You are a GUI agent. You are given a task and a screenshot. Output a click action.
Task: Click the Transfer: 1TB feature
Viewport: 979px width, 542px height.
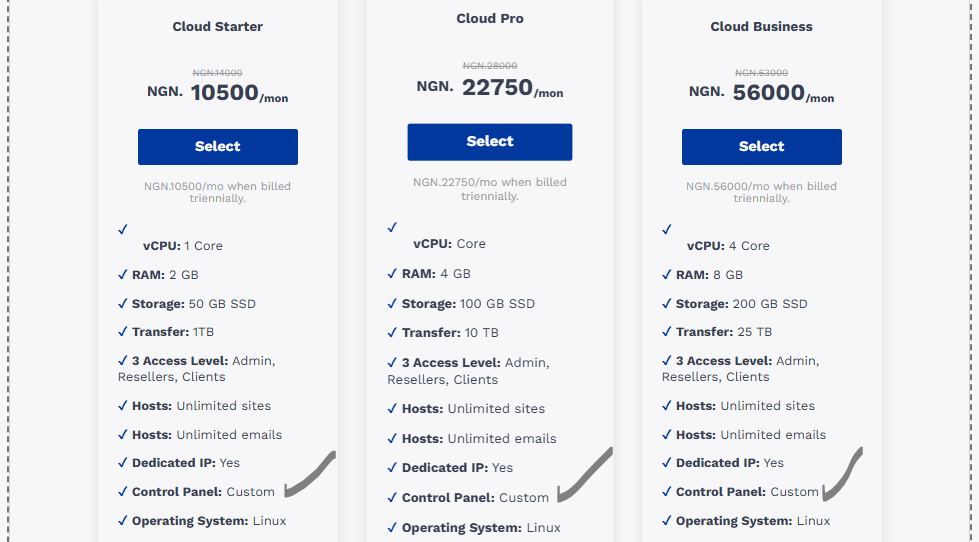coord(173,332)
